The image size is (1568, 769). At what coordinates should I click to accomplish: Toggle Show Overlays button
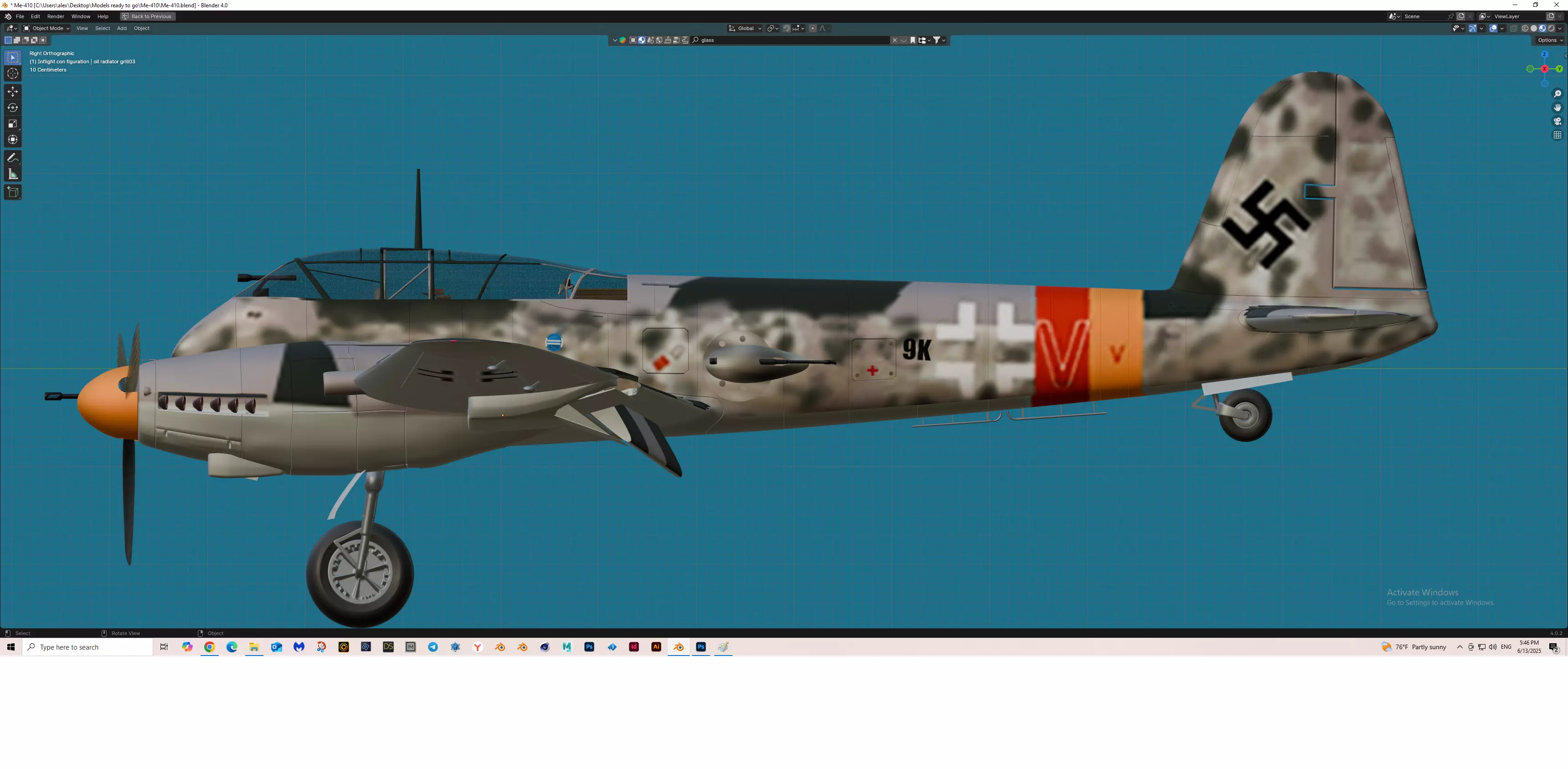coord(1493,28)
